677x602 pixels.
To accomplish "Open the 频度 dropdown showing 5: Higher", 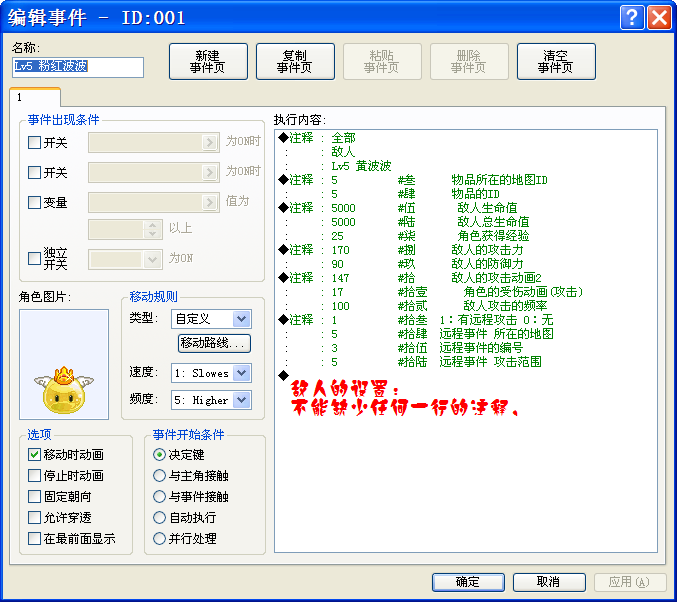I will click(212, 400).
